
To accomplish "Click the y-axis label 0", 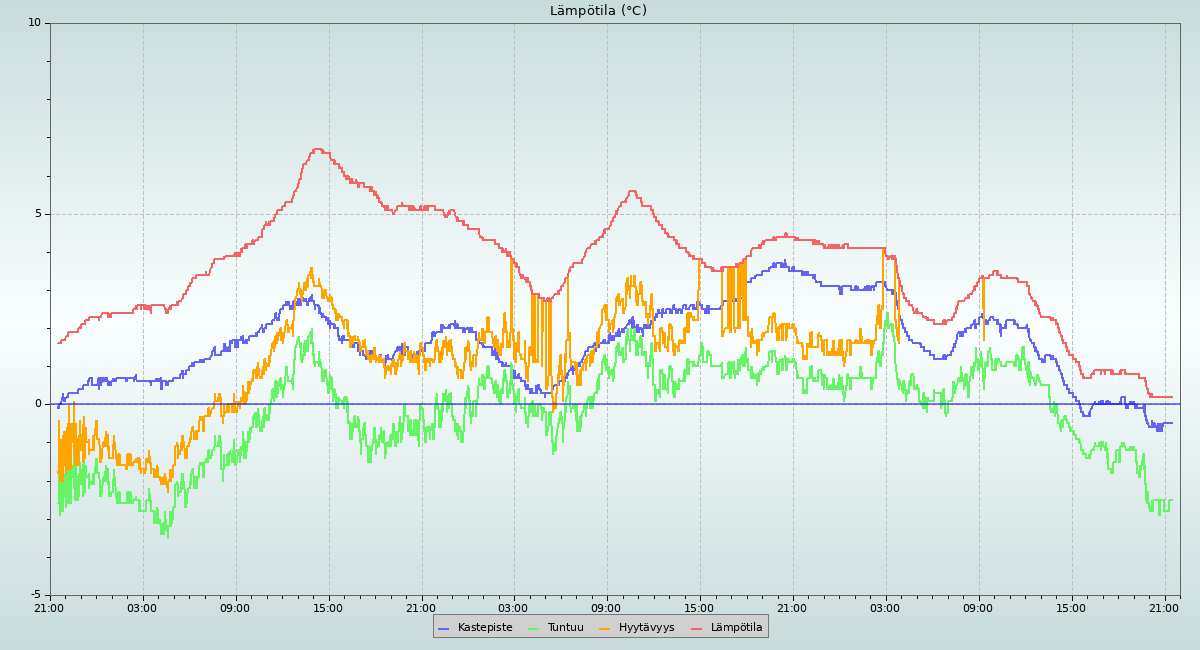I will click(38, 404).
